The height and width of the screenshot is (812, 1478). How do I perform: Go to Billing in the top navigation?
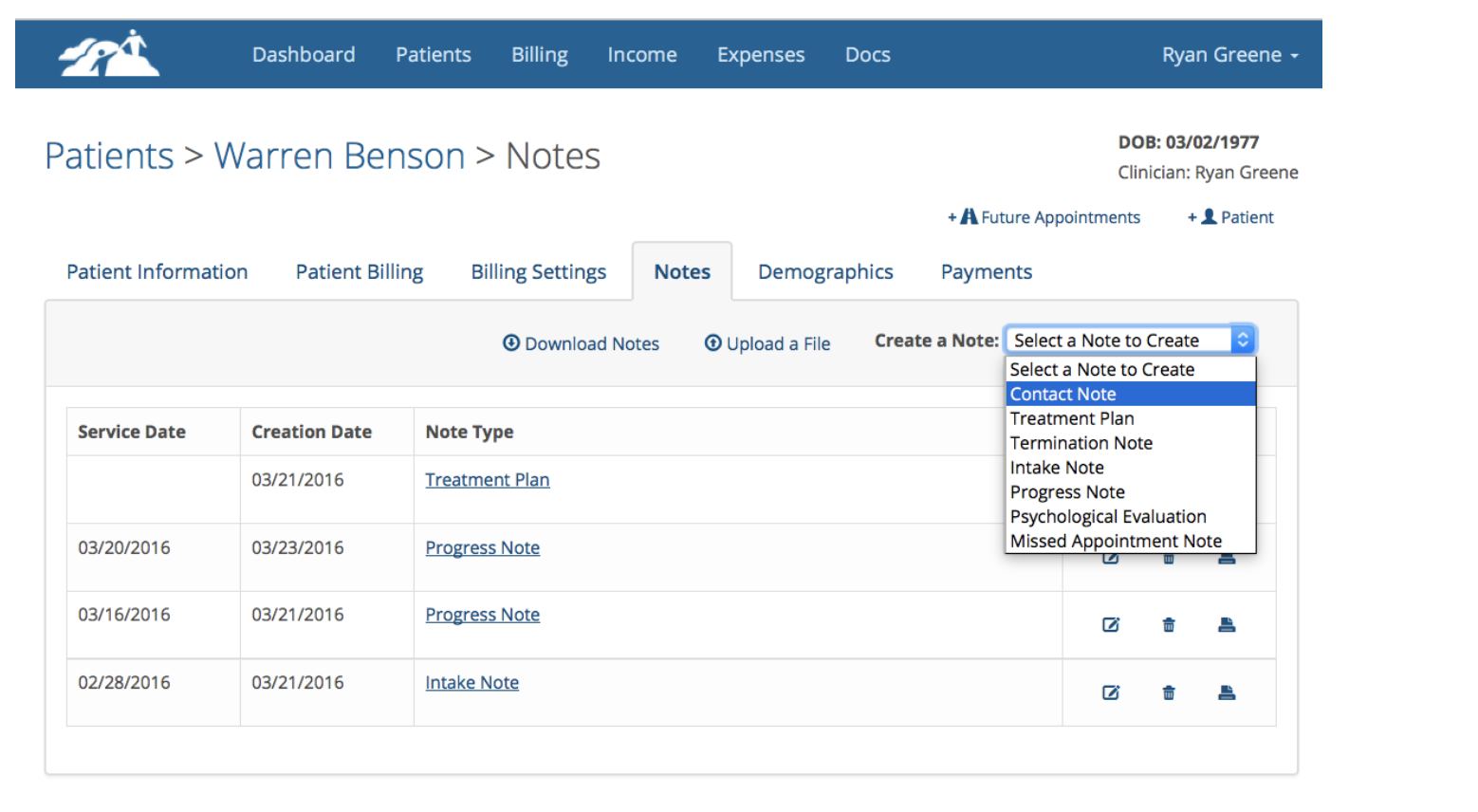coord(539,55)
